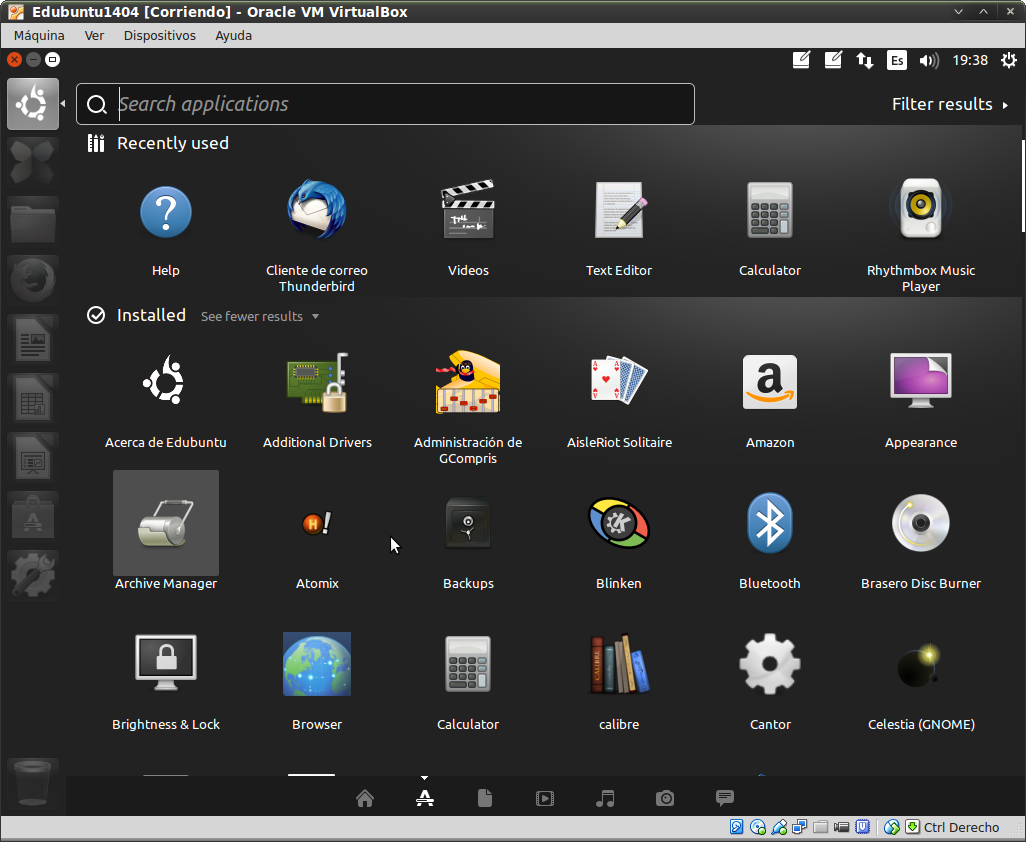Launch calibre e-book manager
Image resolution: width=1026 pixels, height=842 pixels.
point(619,664)
